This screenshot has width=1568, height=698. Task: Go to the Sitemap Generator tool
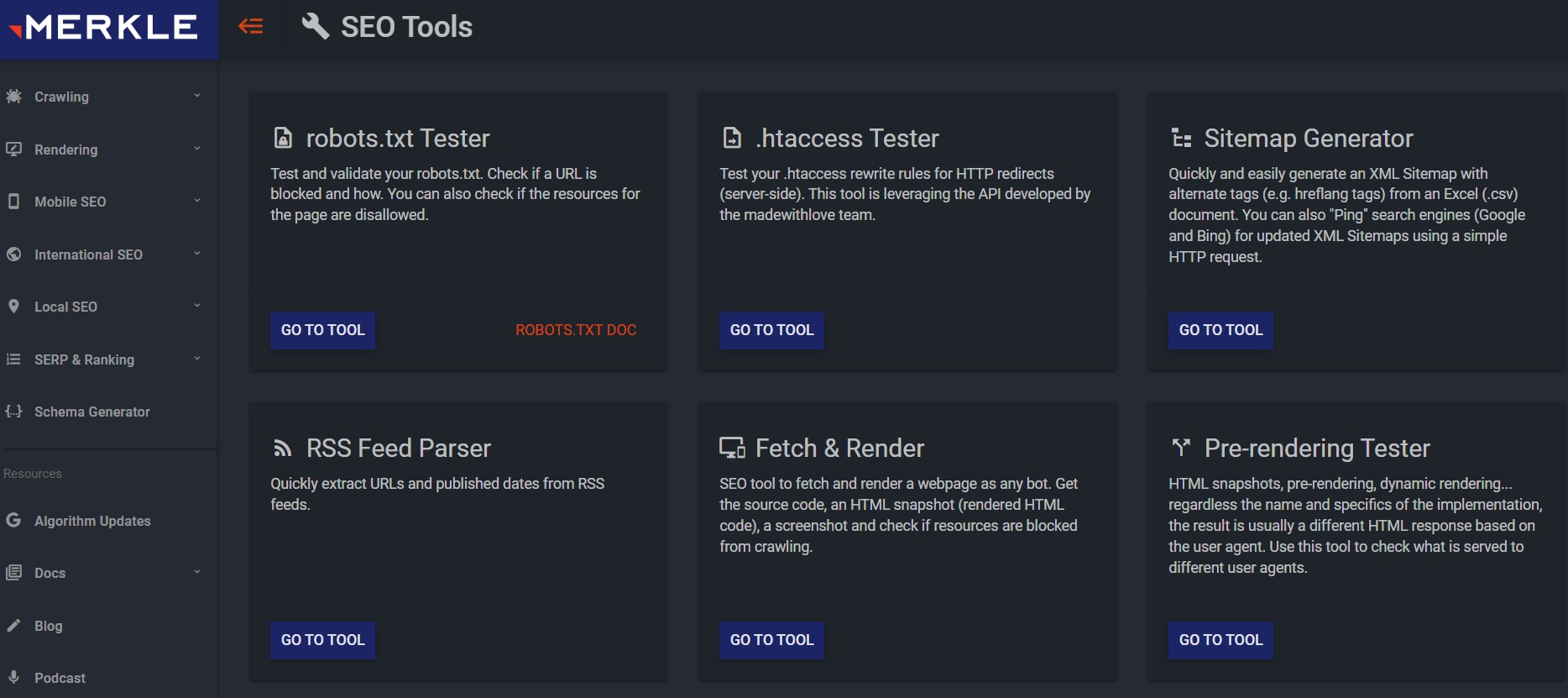pyautogui.click(x=1220, y=330)
